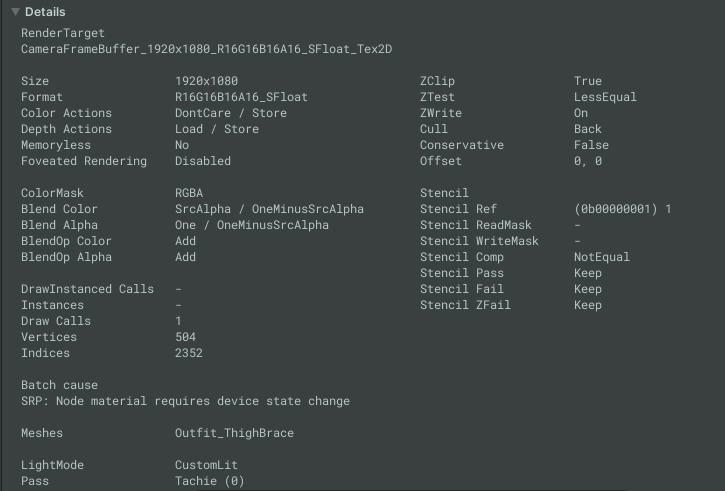
Task: Click the SRP batch cause message
Action: (185, 401)
